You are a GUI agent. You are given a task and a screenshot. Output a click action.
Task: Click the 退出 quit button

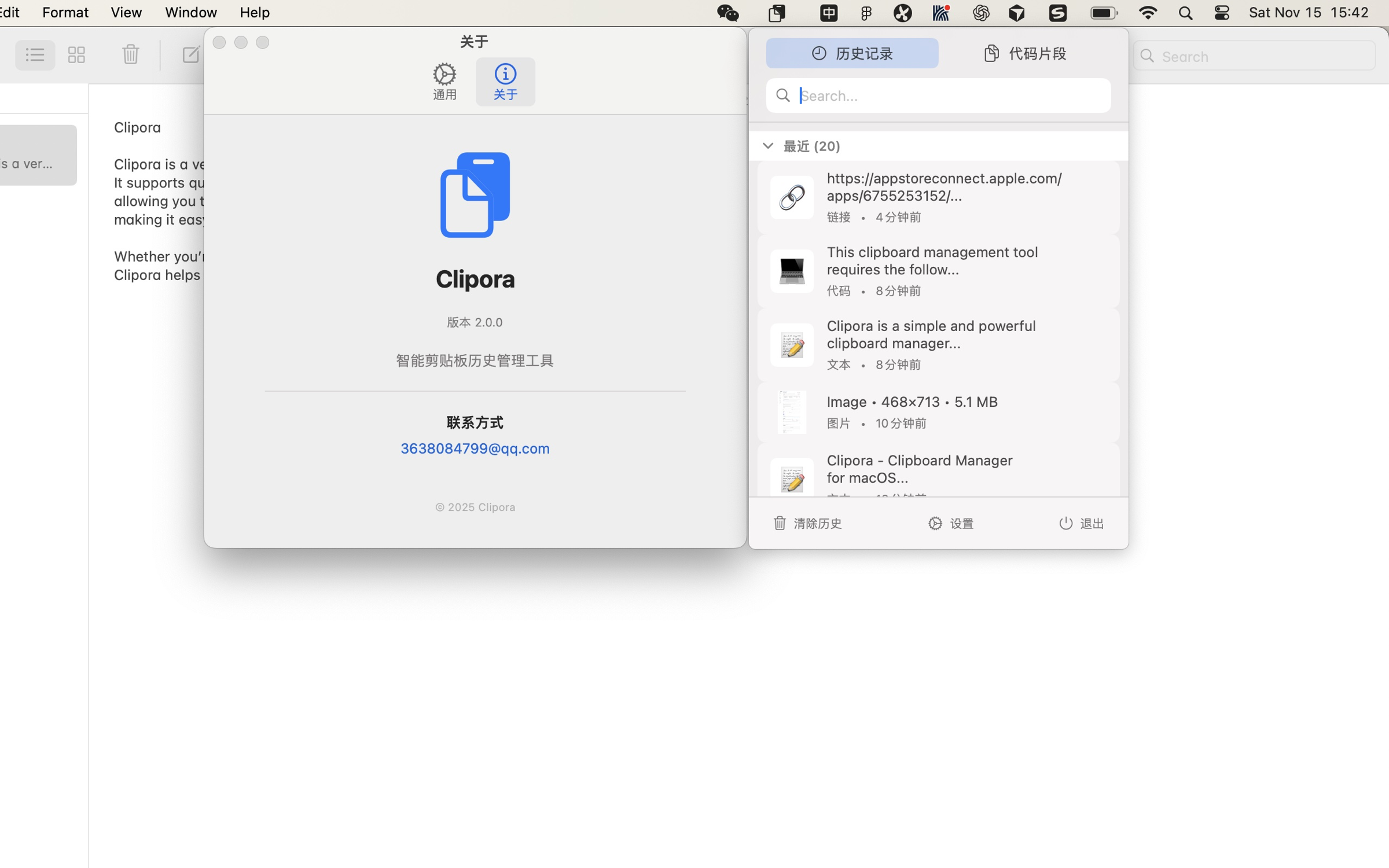pos(1081,523)
